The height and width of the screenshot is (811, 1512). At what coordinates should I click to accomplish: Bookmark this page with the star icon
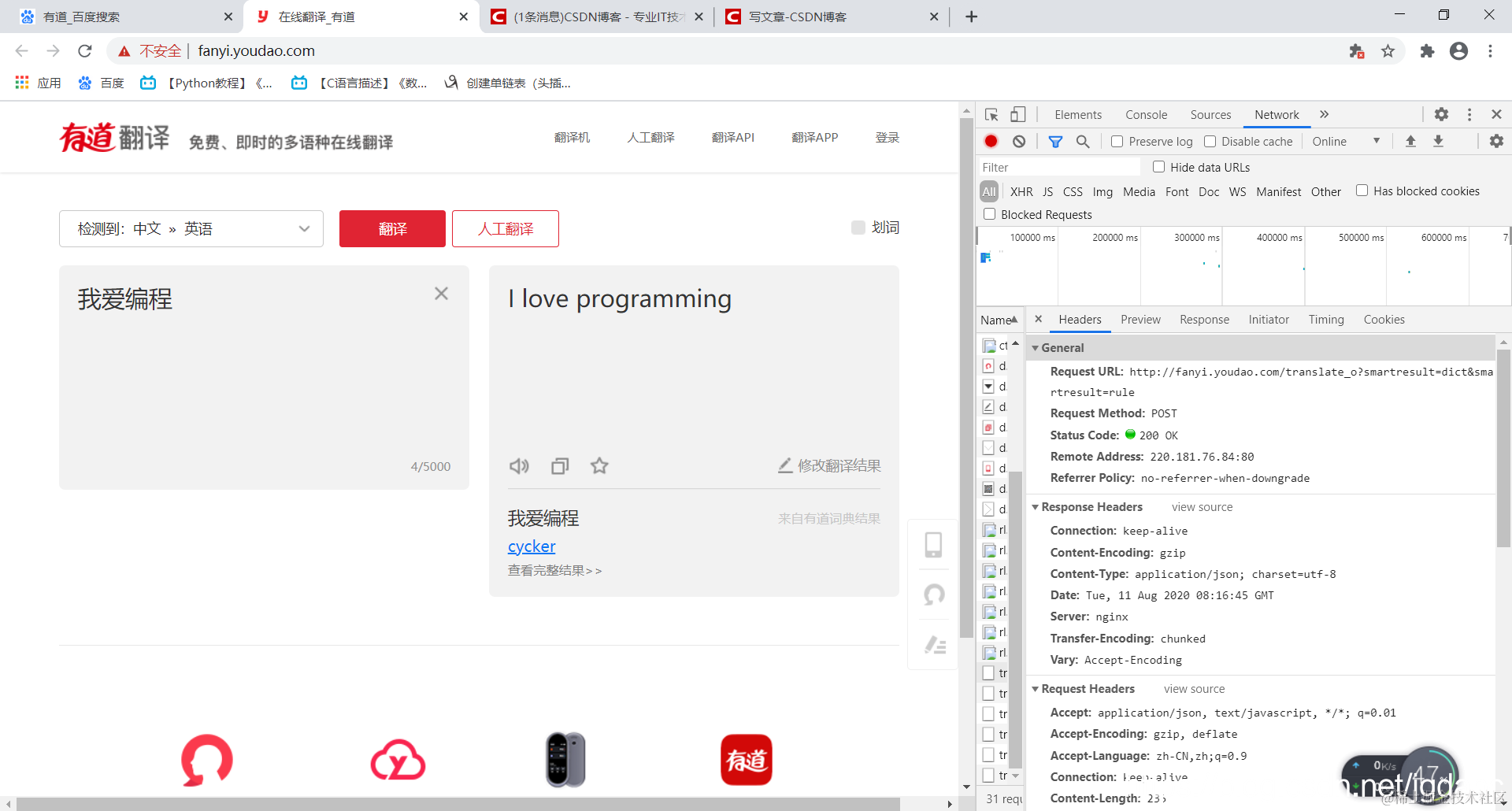coord(1388,51)
